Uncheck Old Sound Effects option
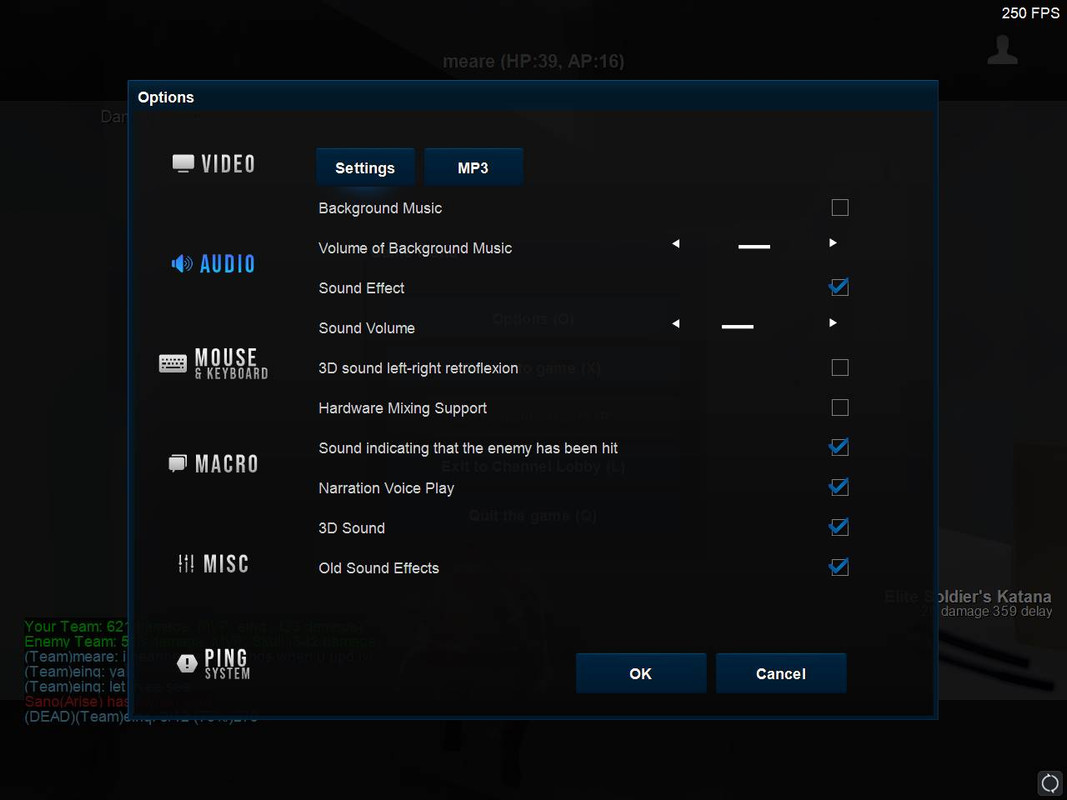 [x=840, y=567]
